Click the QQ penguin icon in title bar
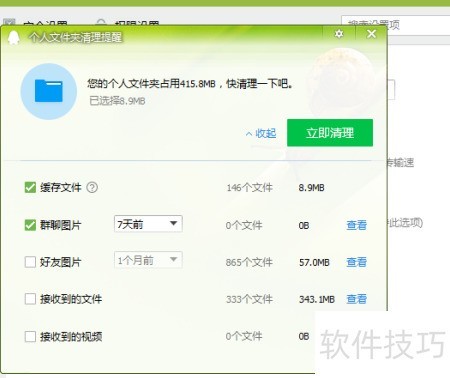 (x=14, y=39)
